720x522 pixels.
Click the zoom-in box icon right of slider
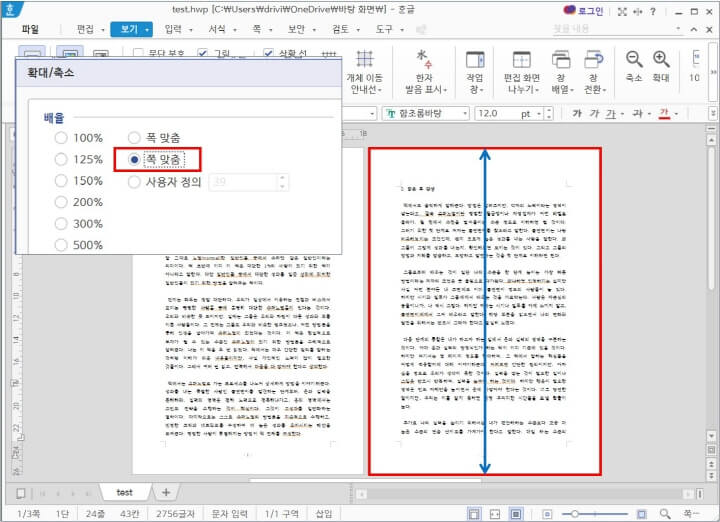pos(641,514)
